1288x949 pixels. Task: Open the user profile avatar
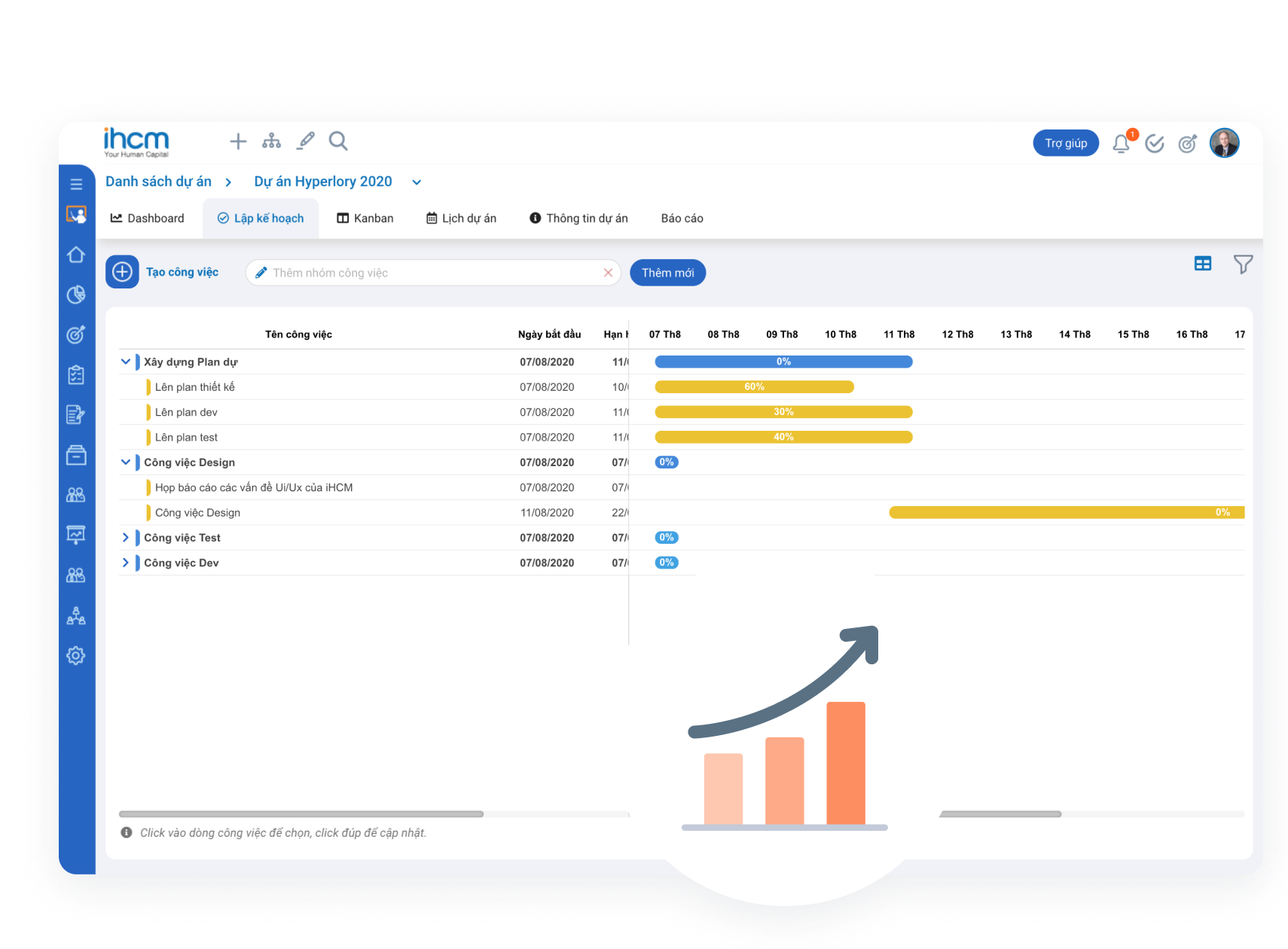click(1225, 143)
